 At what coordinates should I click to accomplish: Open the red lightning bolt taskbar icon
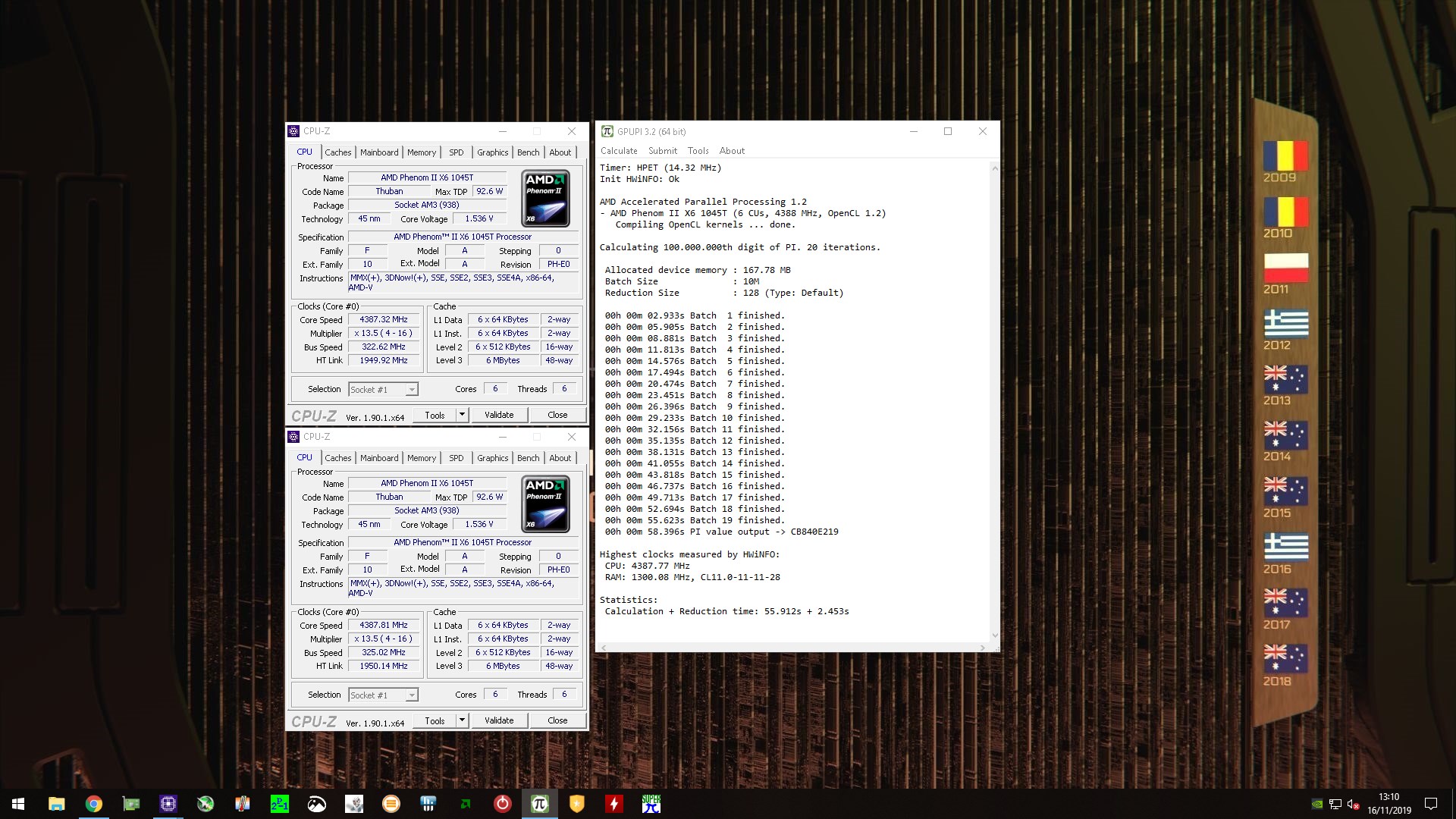(614, 804)
